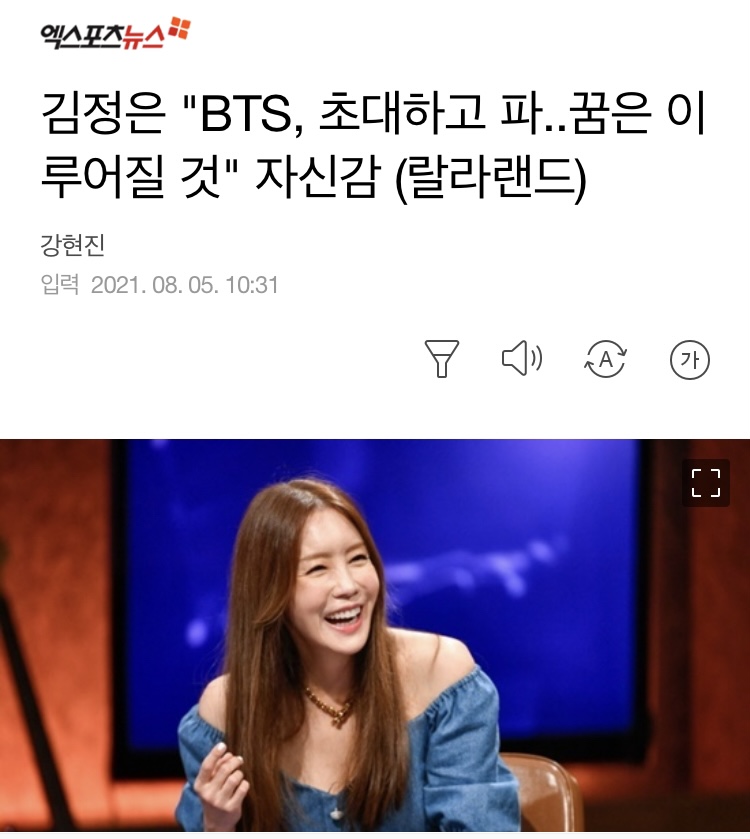Expand the photo with fullscreen icon
Screen dimensions: 750x839
click(706, 483)
